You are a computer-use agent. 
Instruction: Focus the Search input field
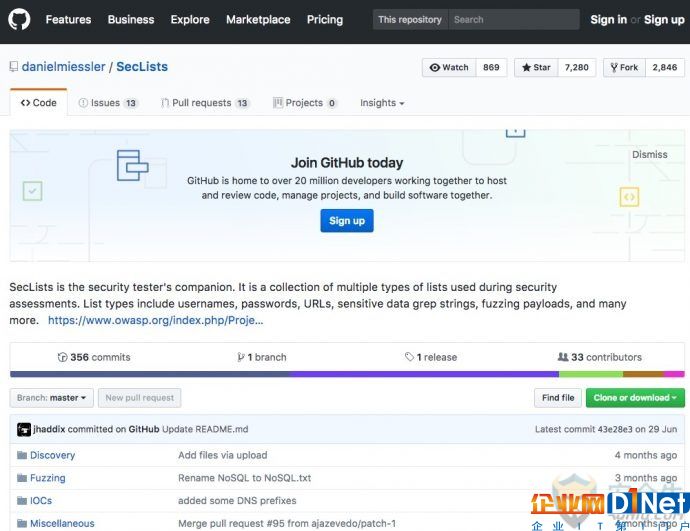[x=514, y=19]
